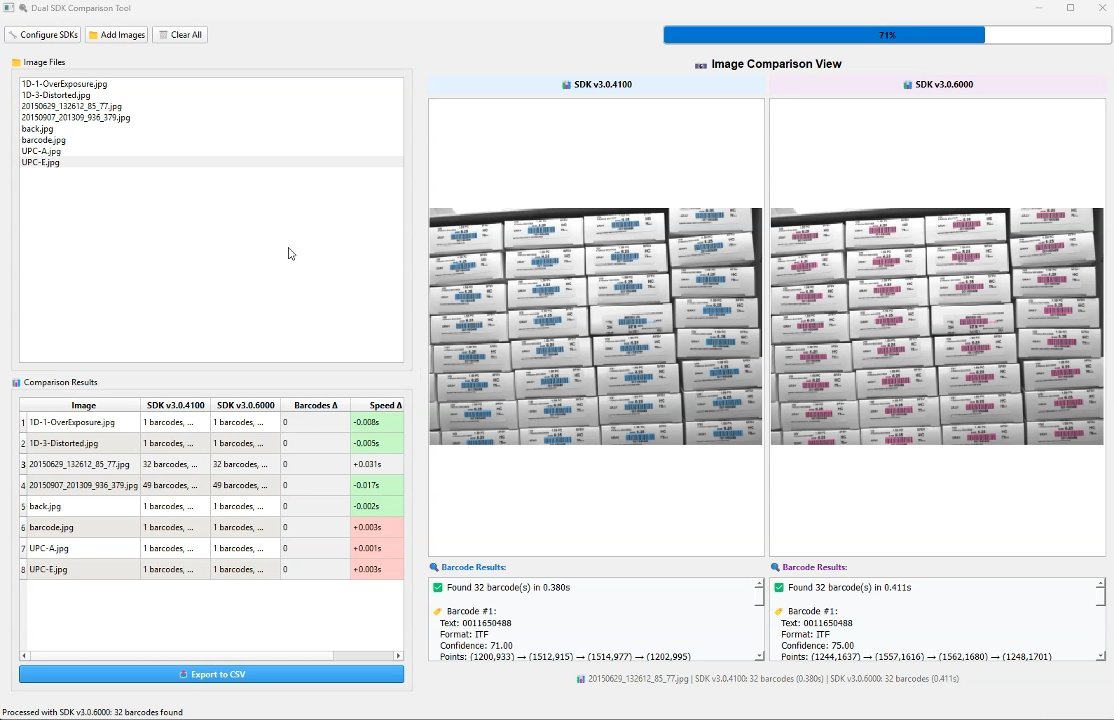
Task: Click the chart icon in the bottom status bar
Action: pos(582,679)
